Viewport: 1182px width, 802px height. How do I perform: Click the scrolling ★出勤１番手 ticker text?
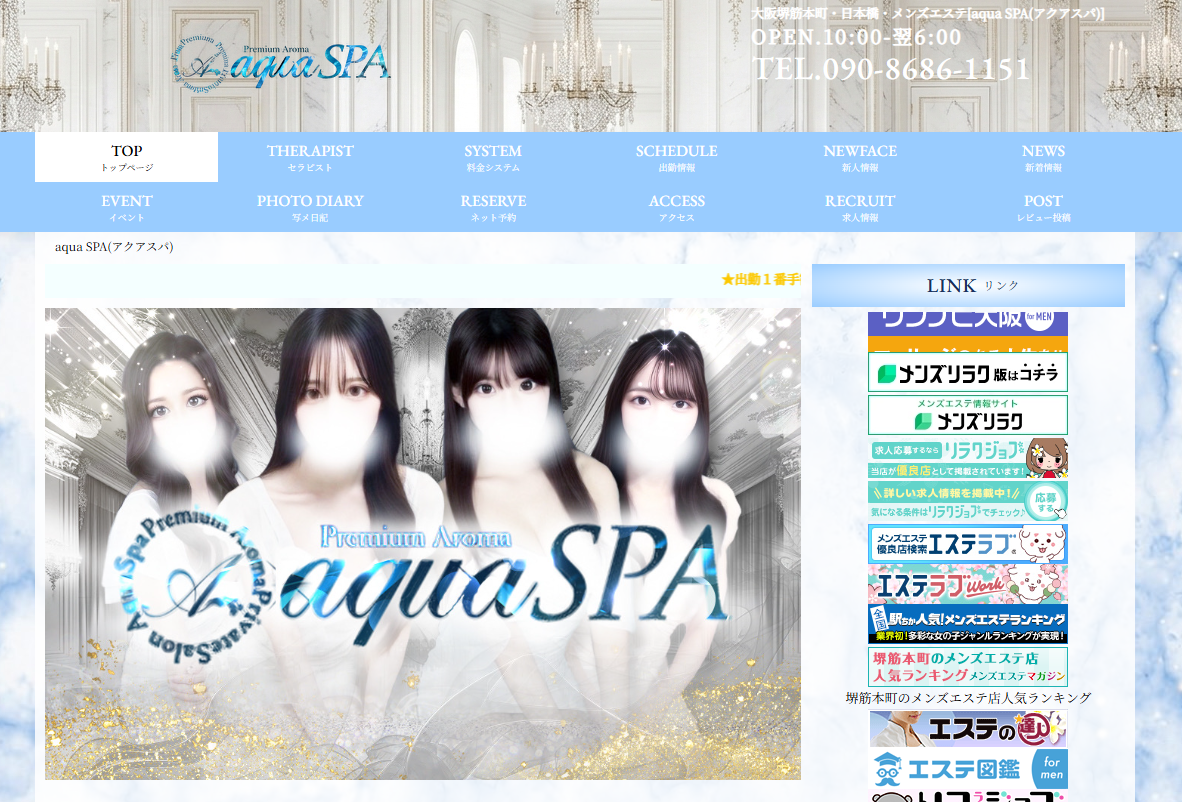click(x=761, y=280)
